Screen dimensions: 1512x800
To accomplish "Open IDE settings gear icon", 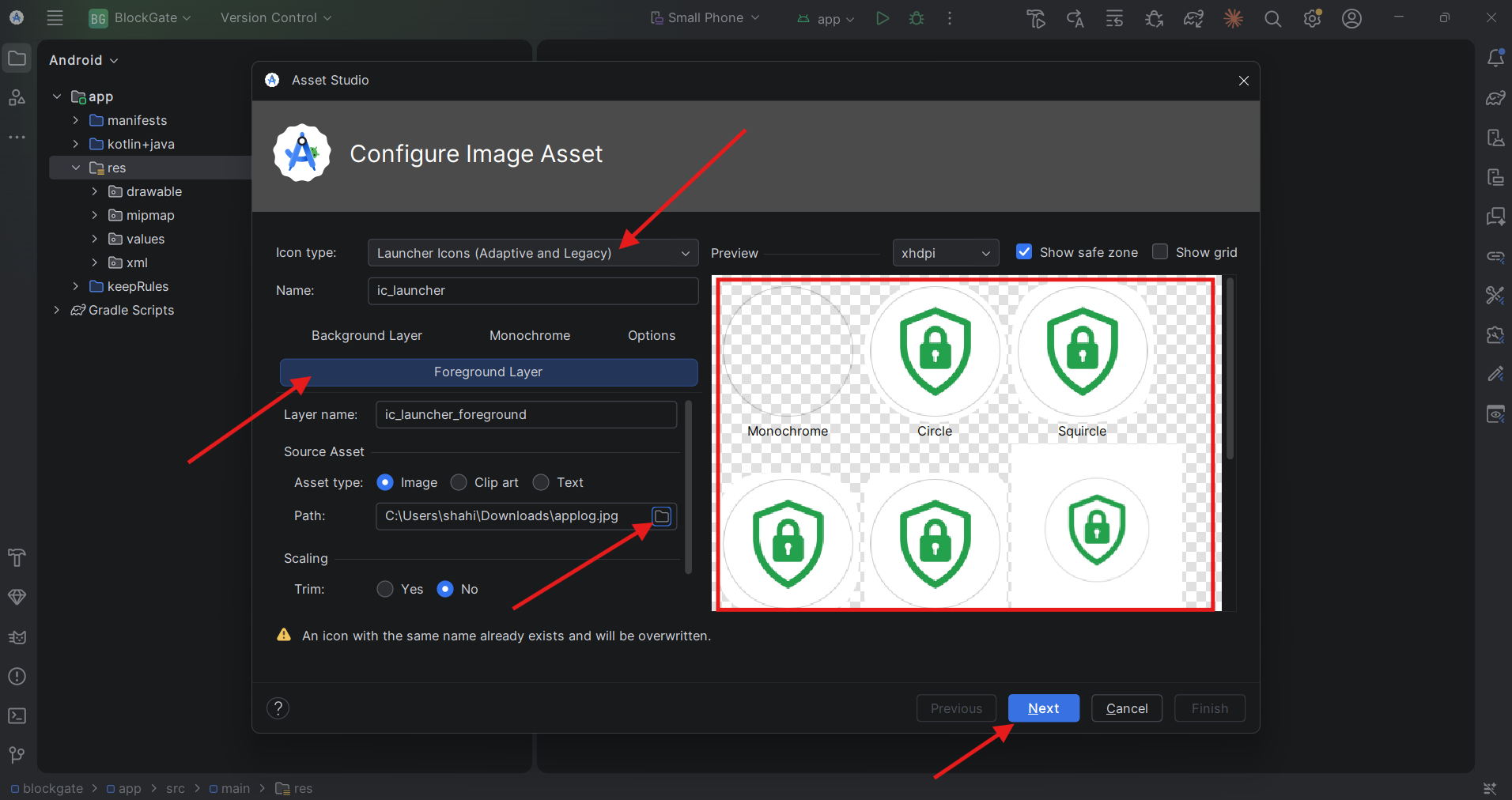I will click(x=1313, y=18).
